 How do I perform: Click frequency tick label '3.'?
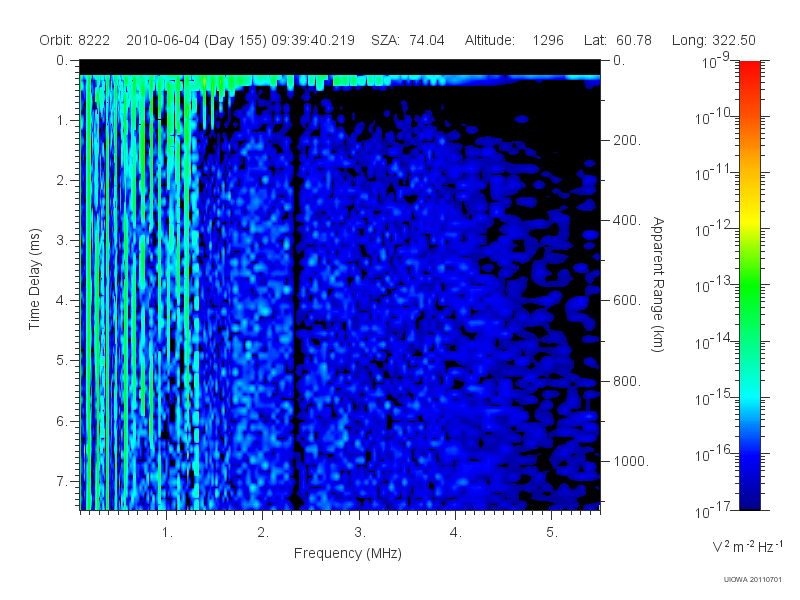pyautogui.click(x=360, y=533)
